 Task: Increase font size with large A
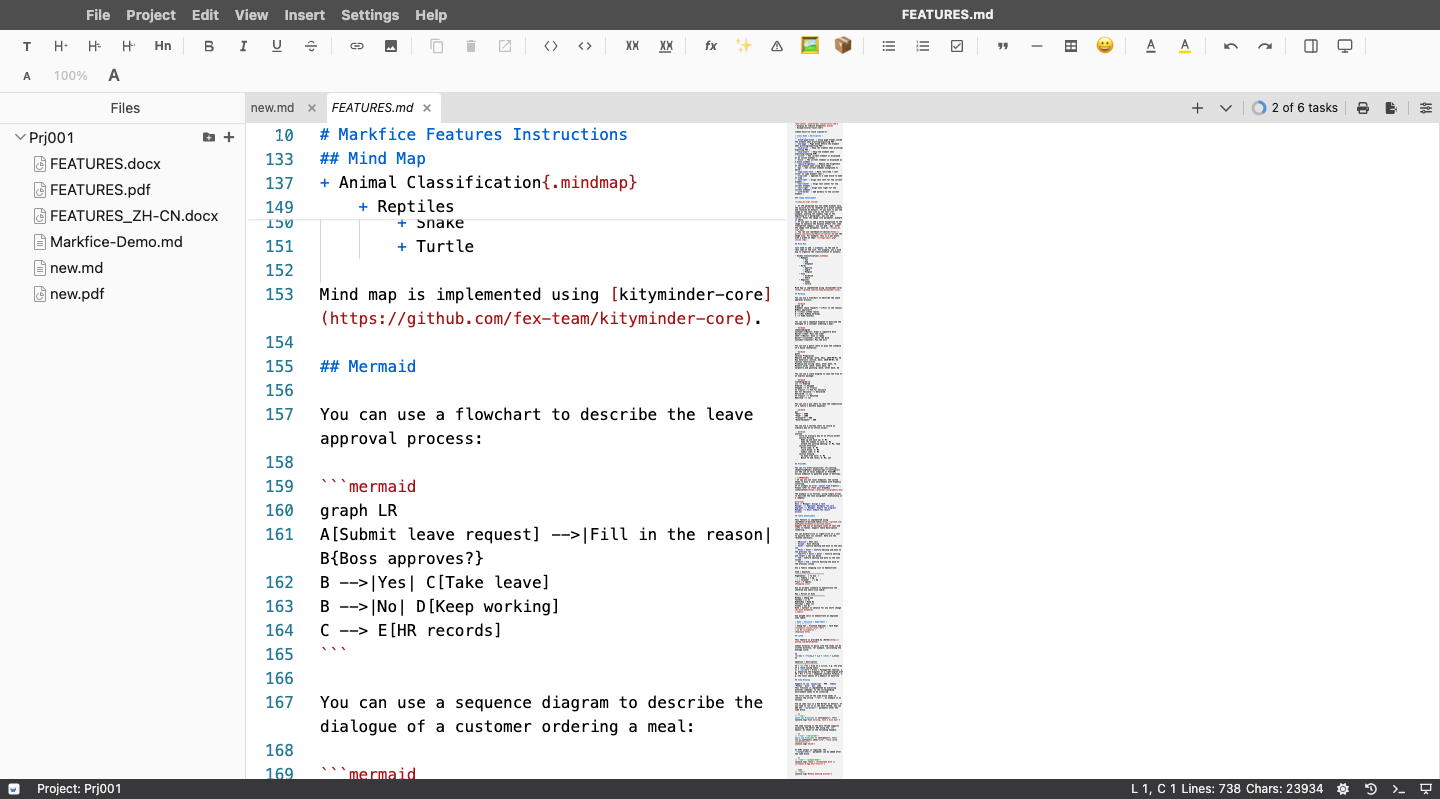point(114,75)
